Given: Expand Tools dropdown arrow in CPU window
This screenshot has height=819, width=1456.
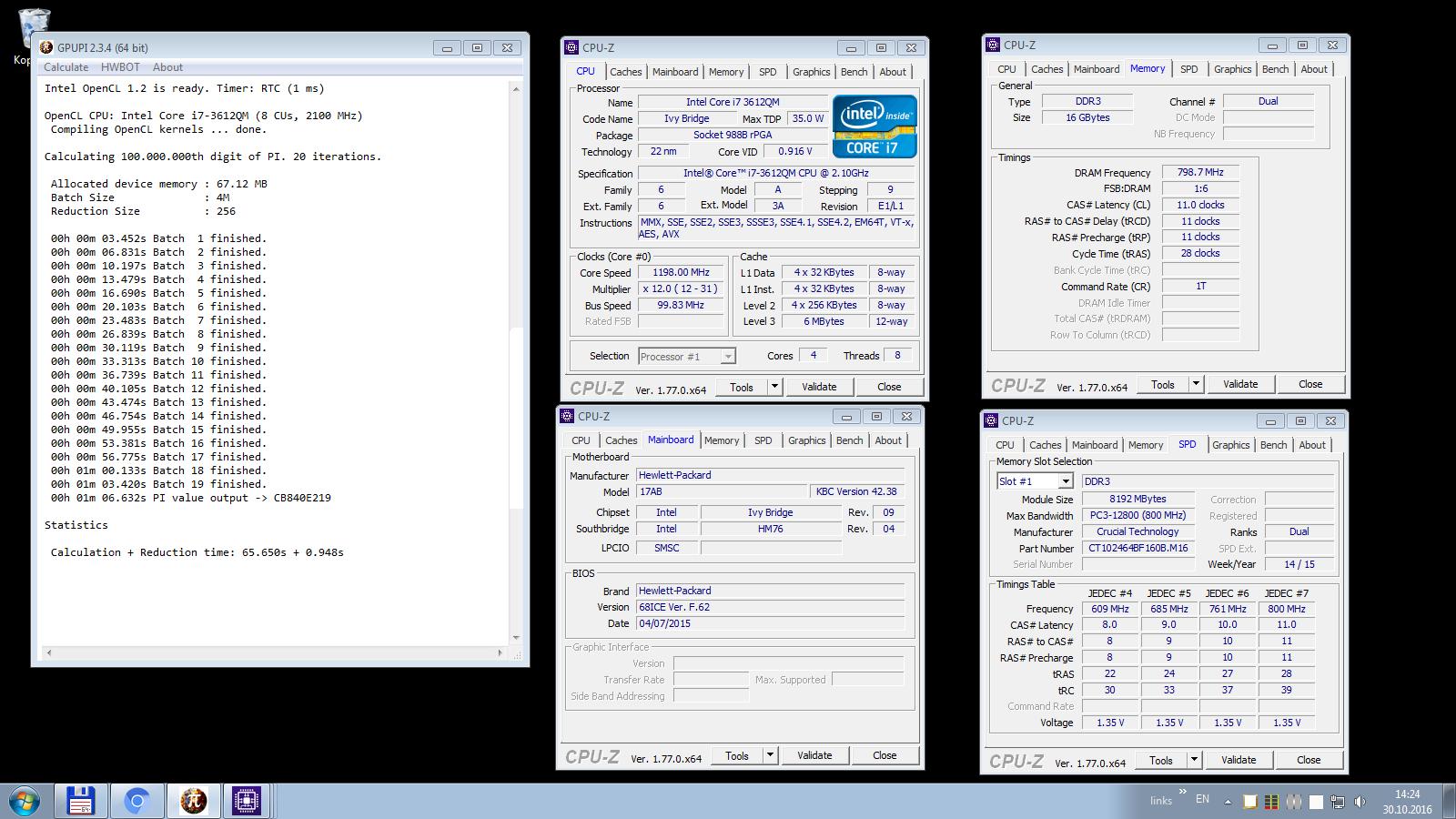Looking at the screenshot, I should coord(774,387).
